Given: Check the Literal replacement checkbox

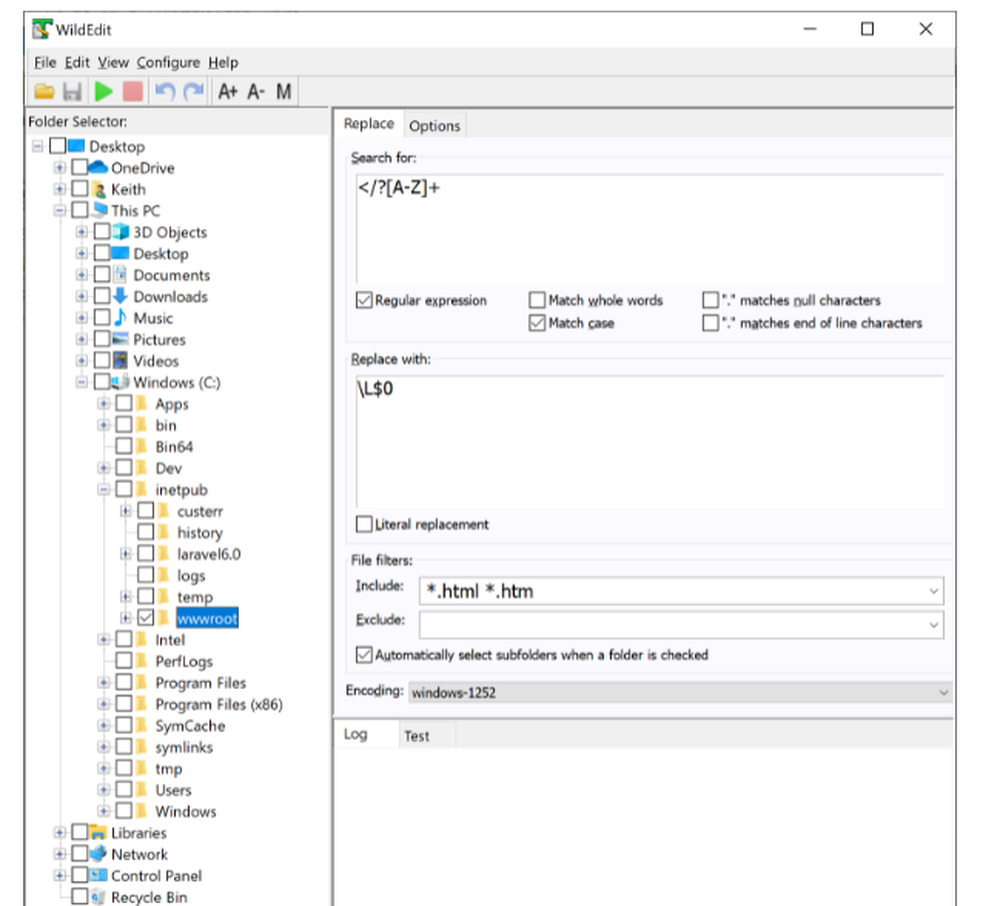Looking at the screenshot, I should coord(364,524).
